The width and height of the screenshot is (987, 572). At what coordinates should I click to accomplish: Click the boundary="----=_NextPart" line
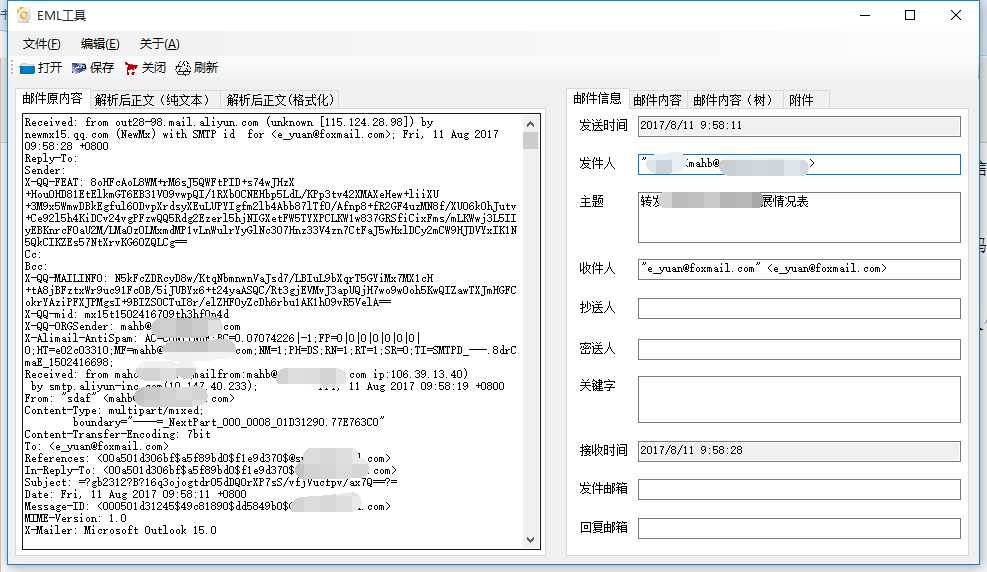228,423
